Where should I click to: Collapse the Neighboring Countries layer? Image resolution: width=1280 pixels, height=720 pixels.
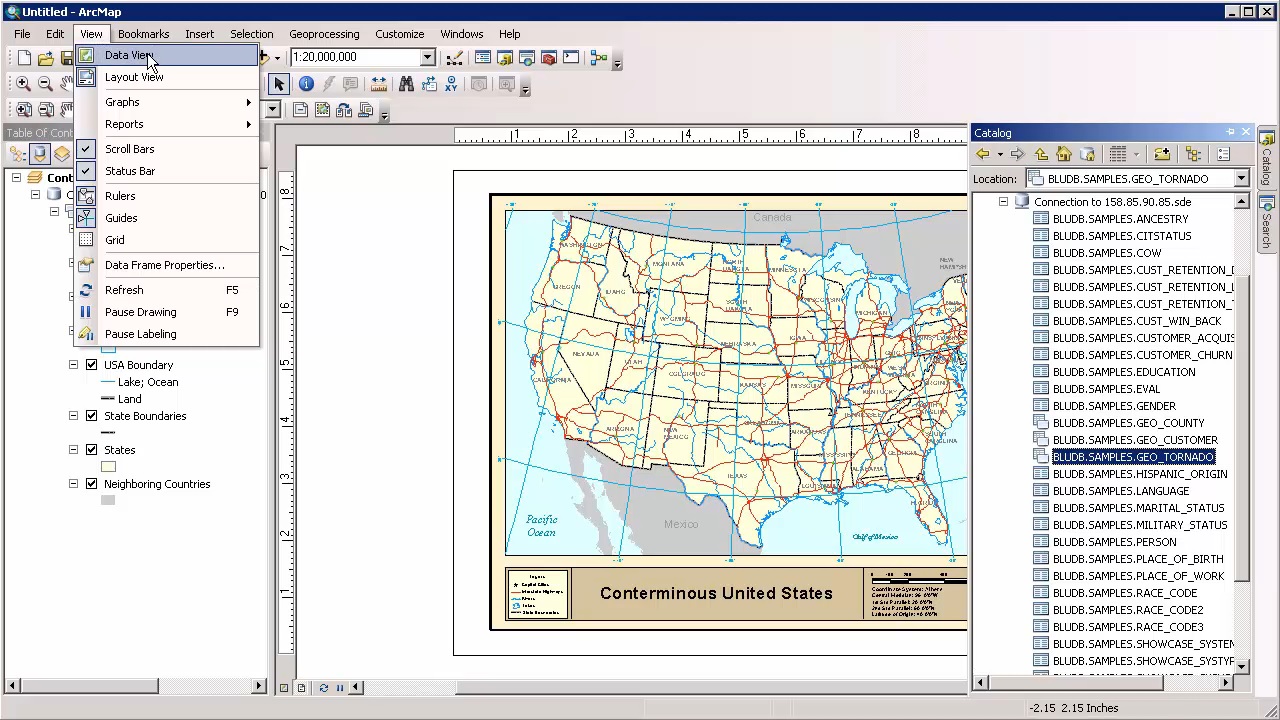click(x=73, y=484)
